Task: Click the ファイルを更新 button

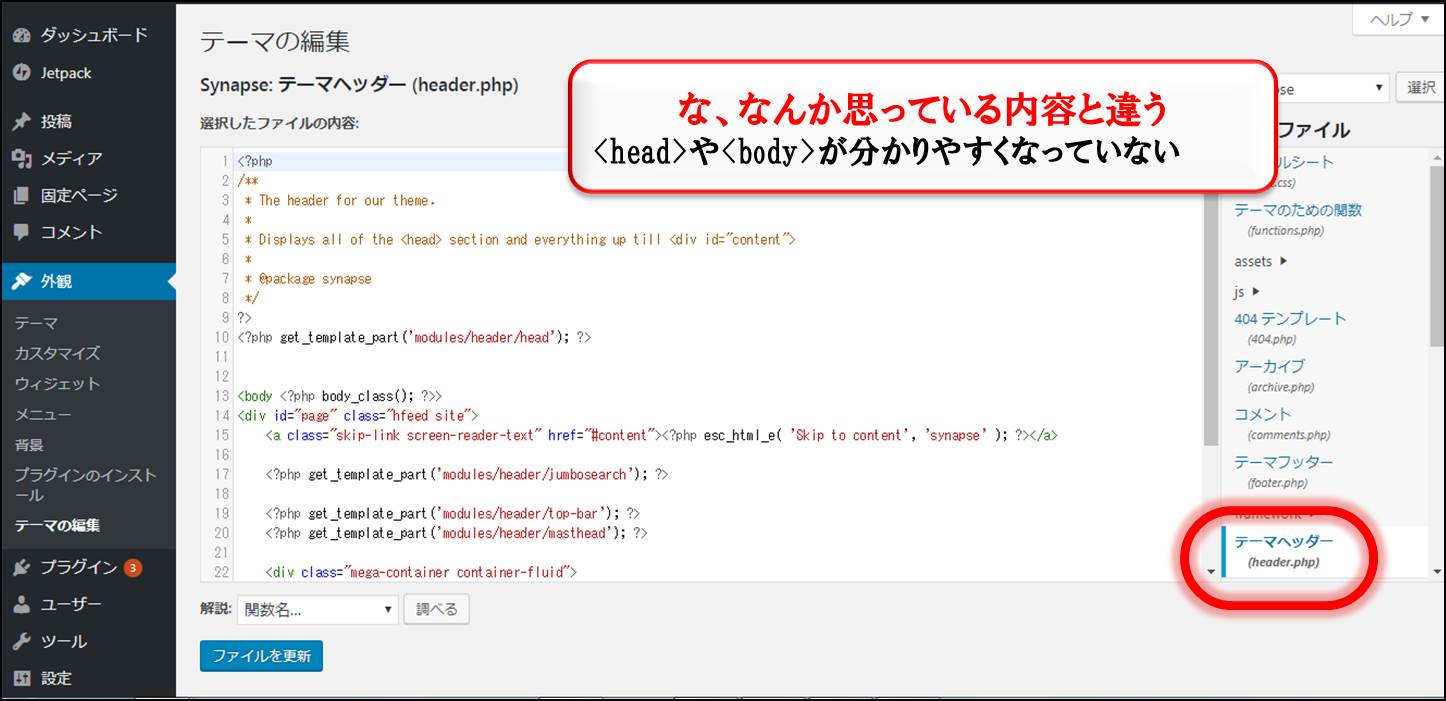Action: 261,656
